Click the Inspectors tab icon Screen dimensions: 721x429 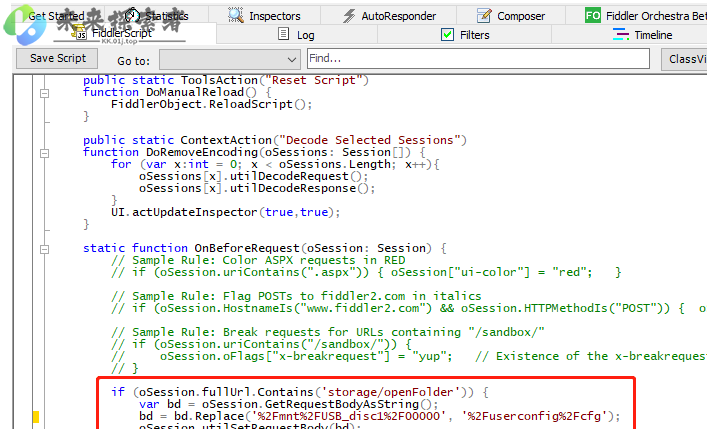(x=236, y=15)
